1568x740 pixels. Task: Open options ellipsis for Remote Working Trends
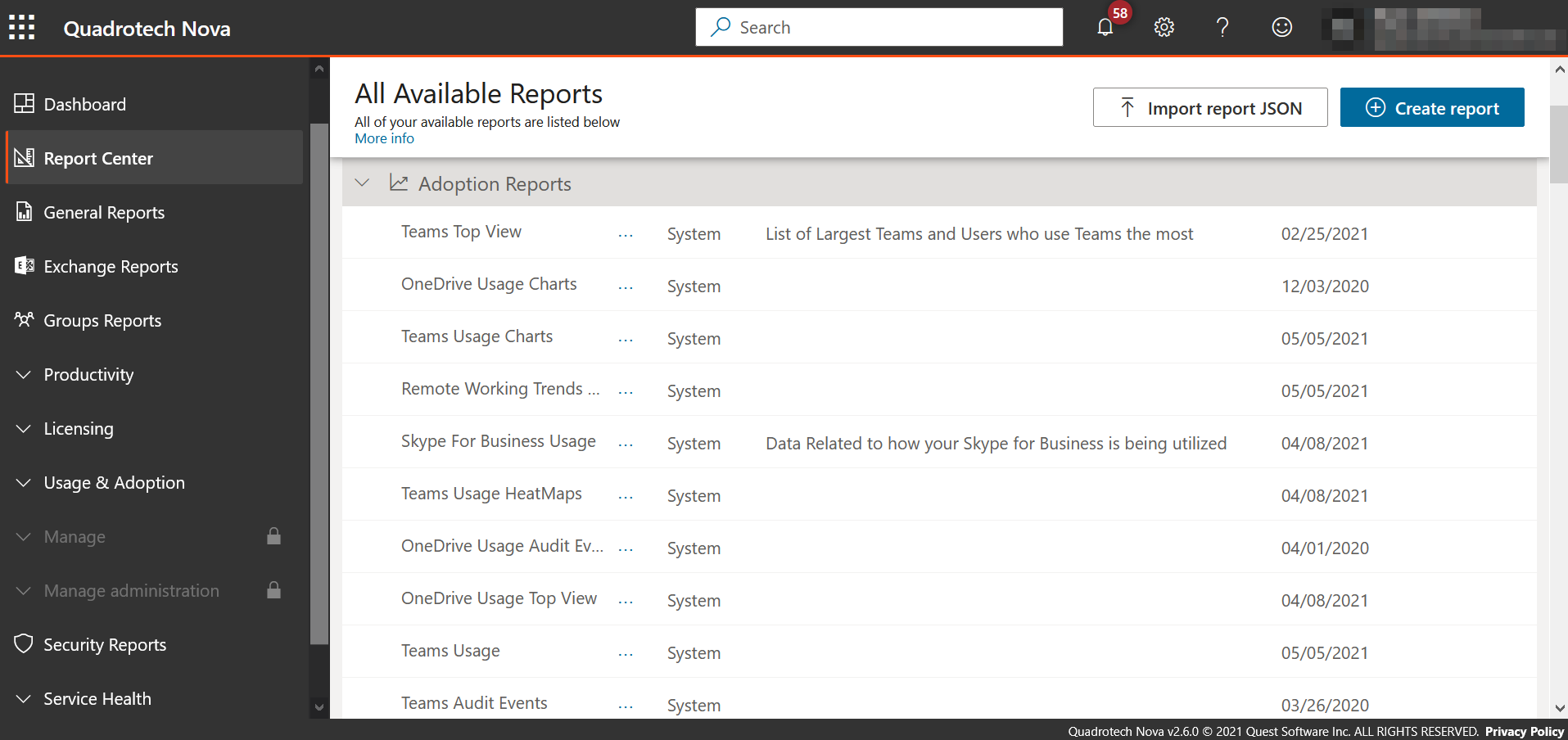coord(626,393)
